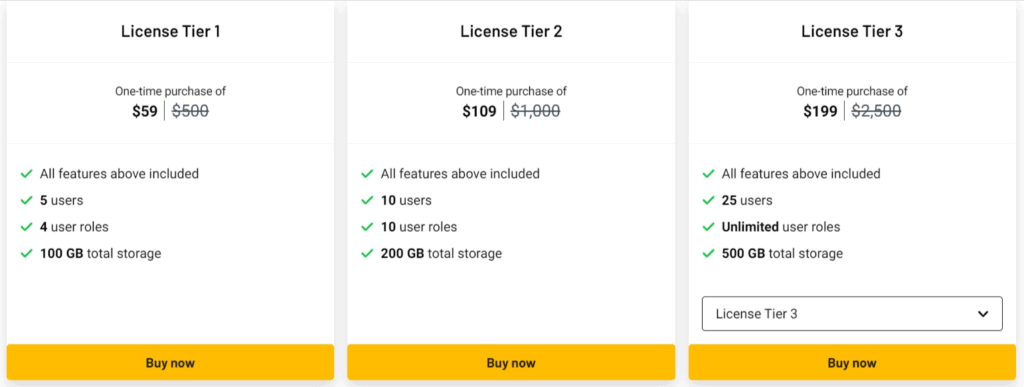Click Buy now under License Tier 1
Image resolution: width=1024 pixels, height=387 pixels.
click(x=170, y=362)
